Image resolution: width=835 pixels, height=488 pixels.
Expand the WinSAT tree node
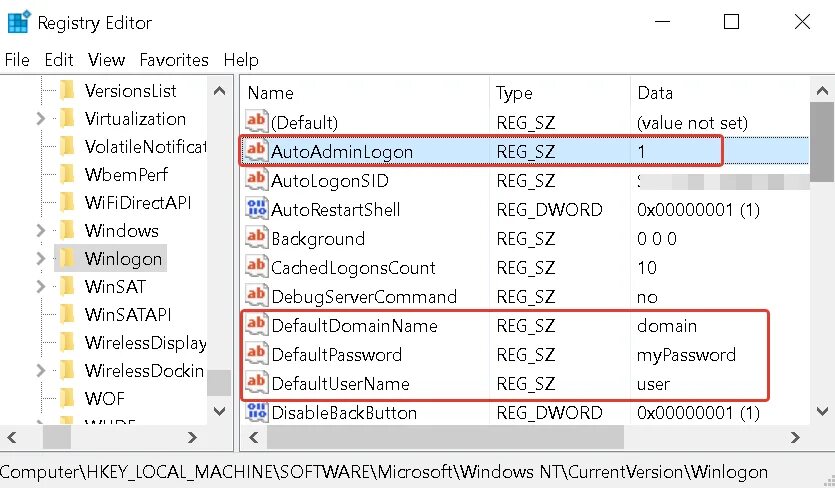click(40, 286)
